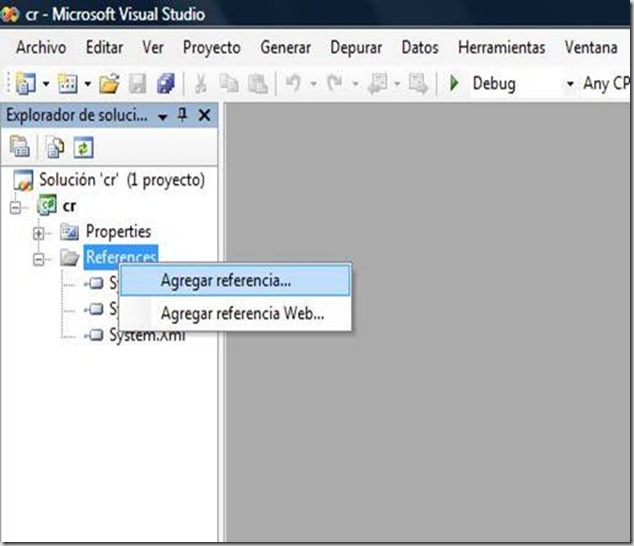Click the Undo arrow icon

pyautogui.click(x=293, y=83)
